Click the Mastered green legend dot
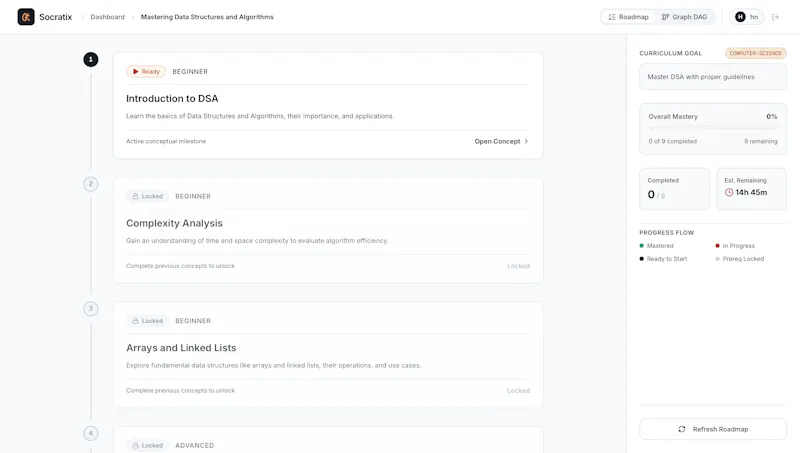This screenshot has width=800, height=453. click(641, 246)
